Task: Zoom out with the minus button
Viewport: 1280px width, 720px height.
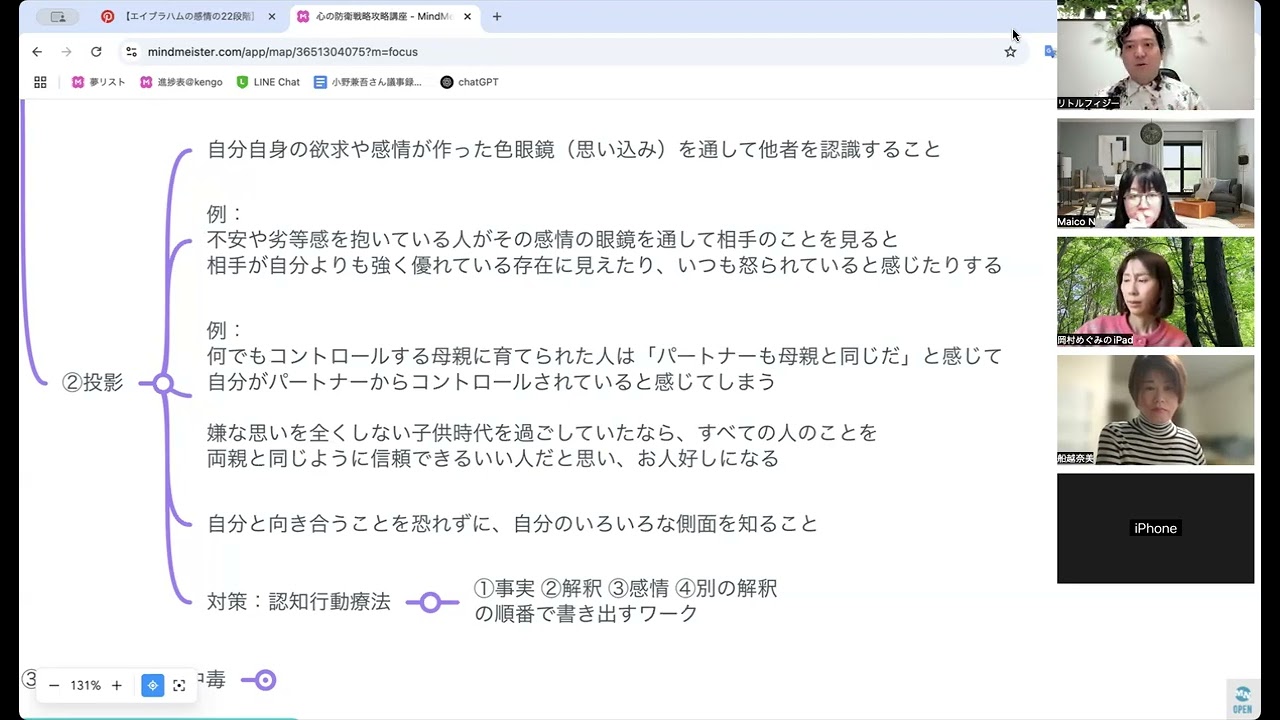Action: (54, 685)
